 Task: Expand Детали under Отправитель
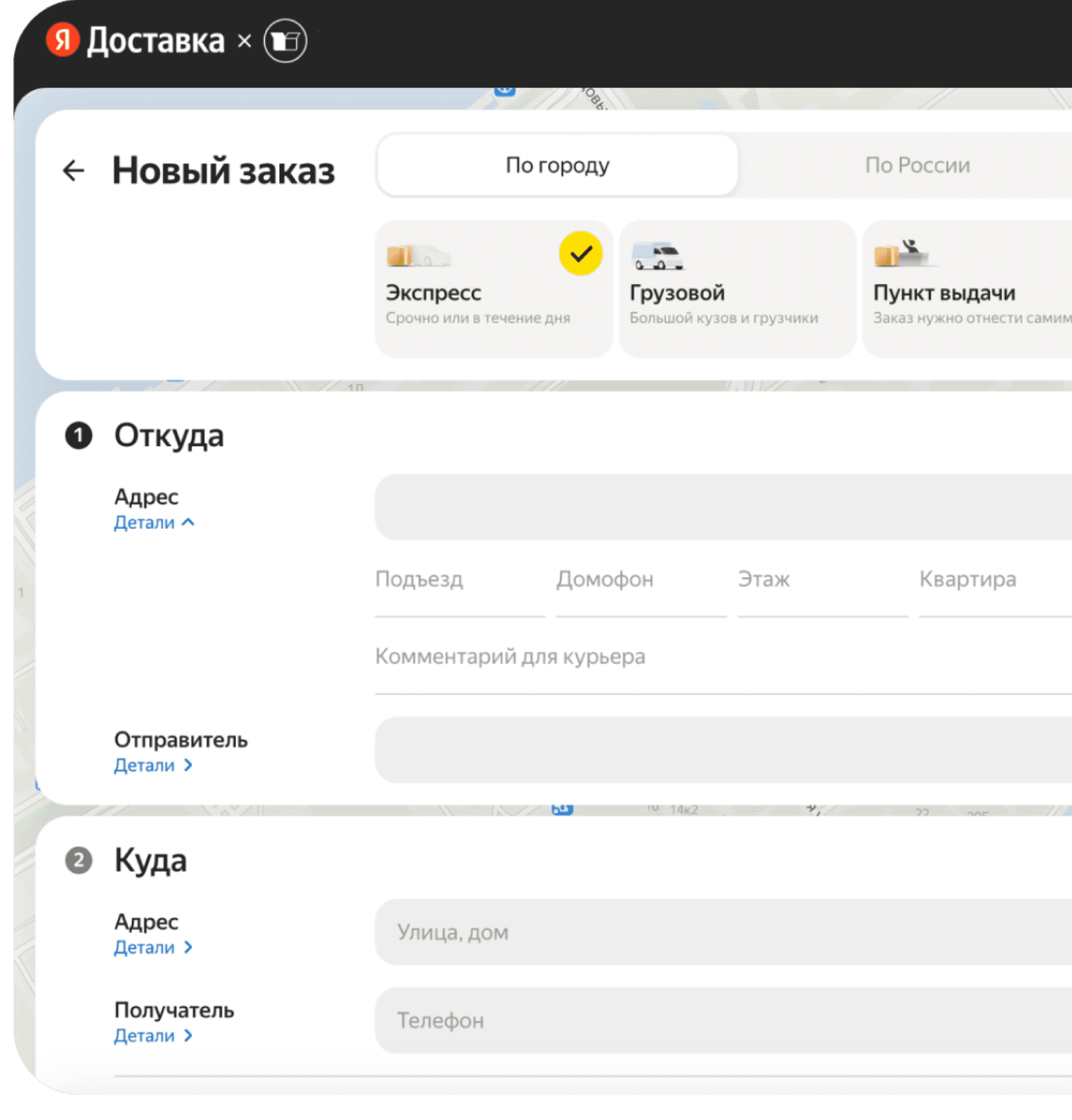(153, 765)
